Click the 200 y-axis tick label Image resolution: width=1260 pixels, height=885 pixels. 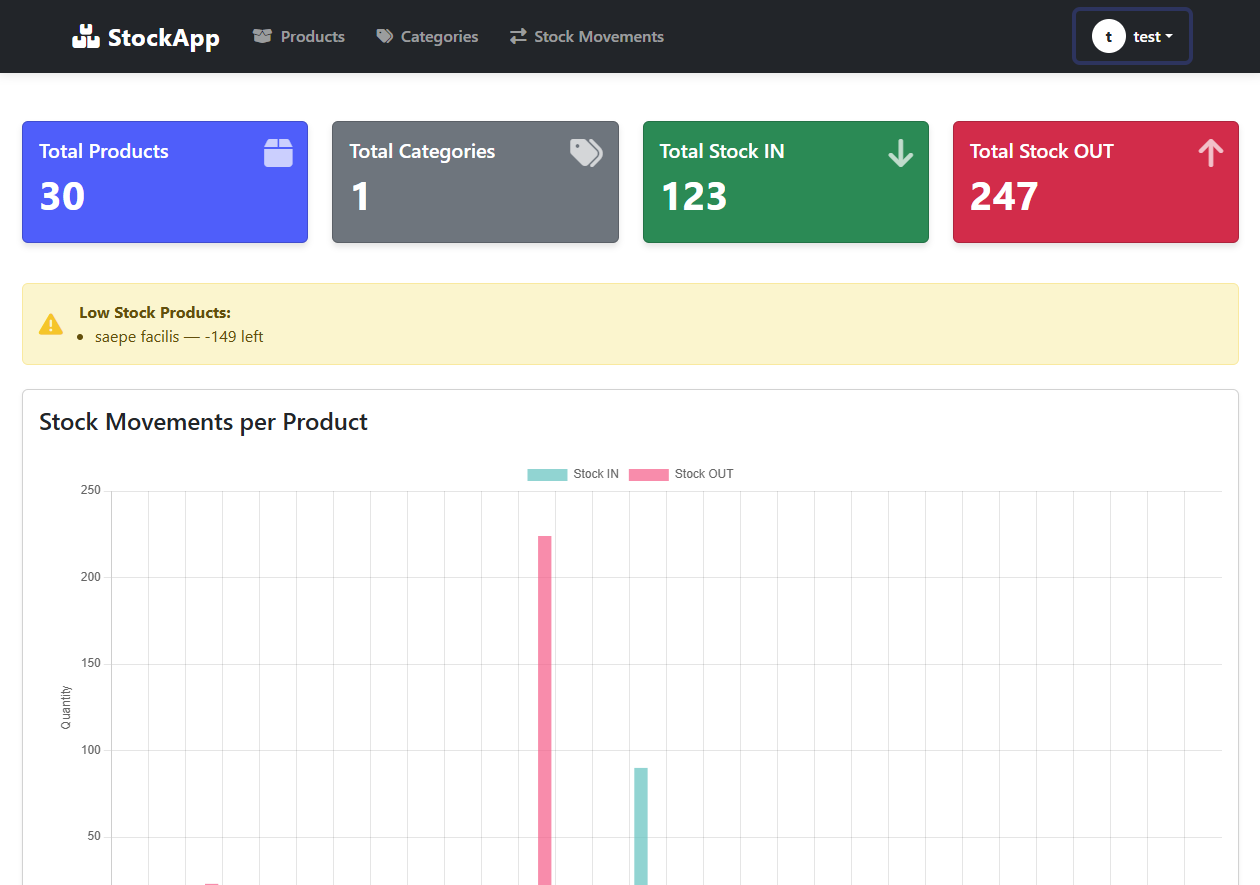click(91, 577)
